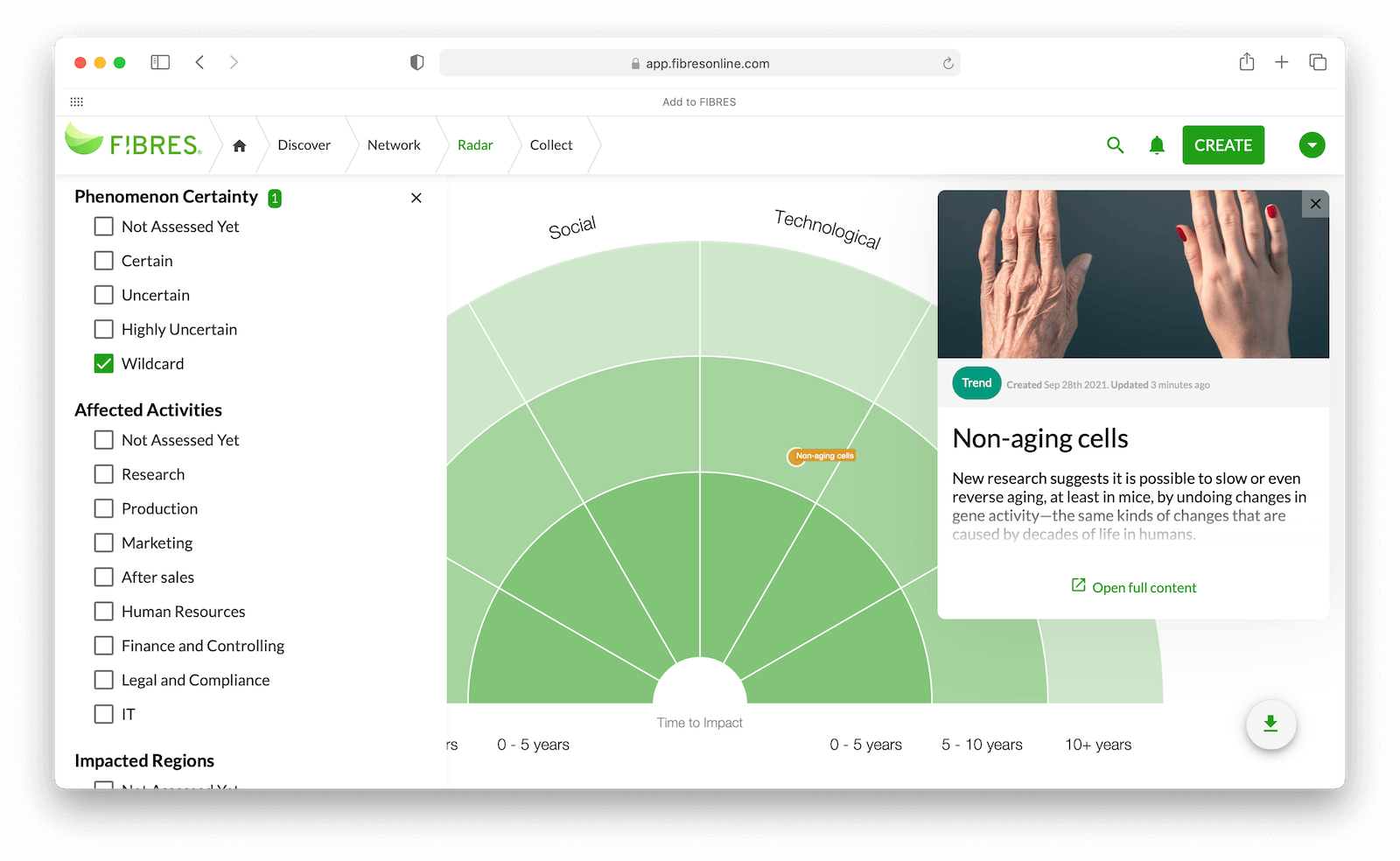Check the After sales checkbox
The image size is (1400, 861).
point(104,577)
